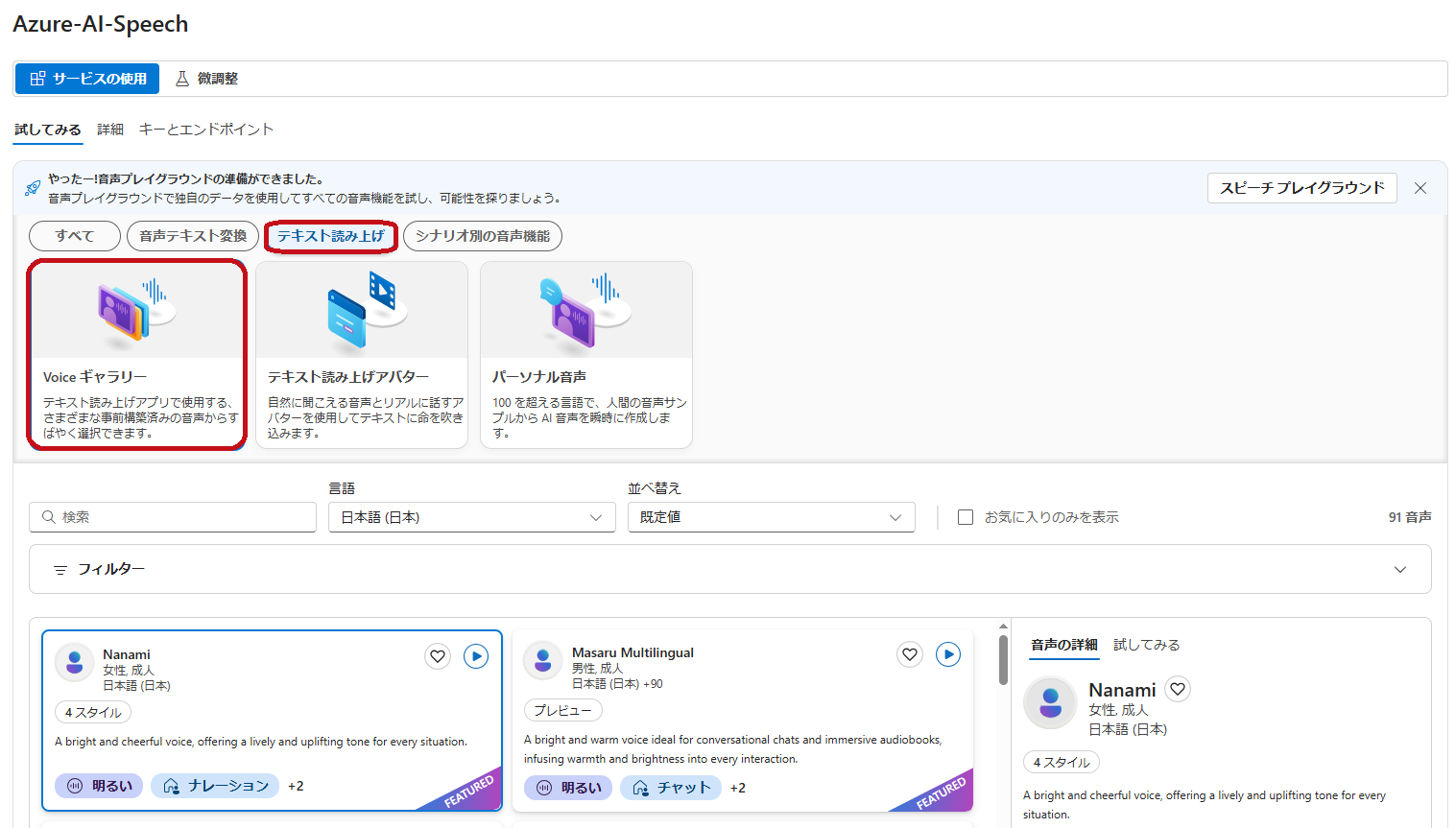The height and width of the screenshot is (828, 1456).
Task: Filter by テキスト読み上げ category
Action: [x=331, y=236]
